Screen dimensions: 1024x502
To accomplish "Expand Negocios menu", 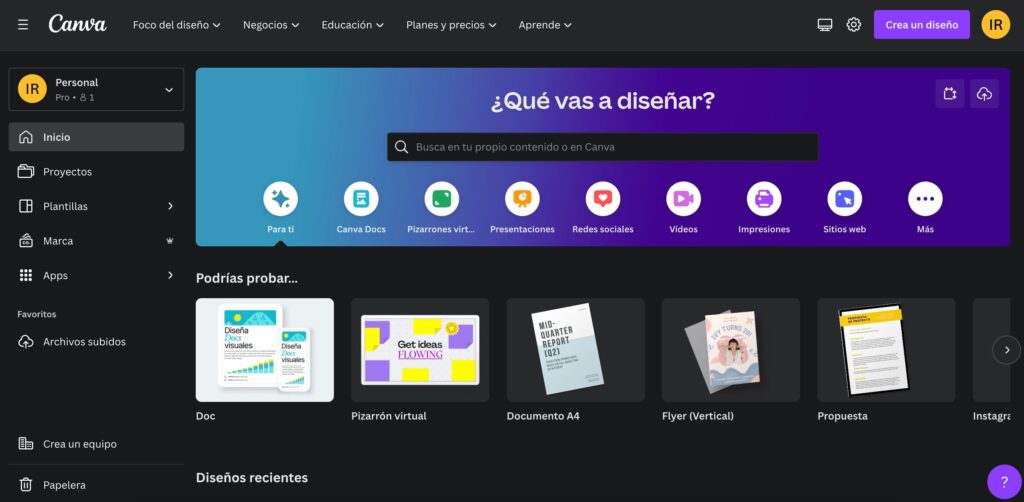I will coord(271,25).
